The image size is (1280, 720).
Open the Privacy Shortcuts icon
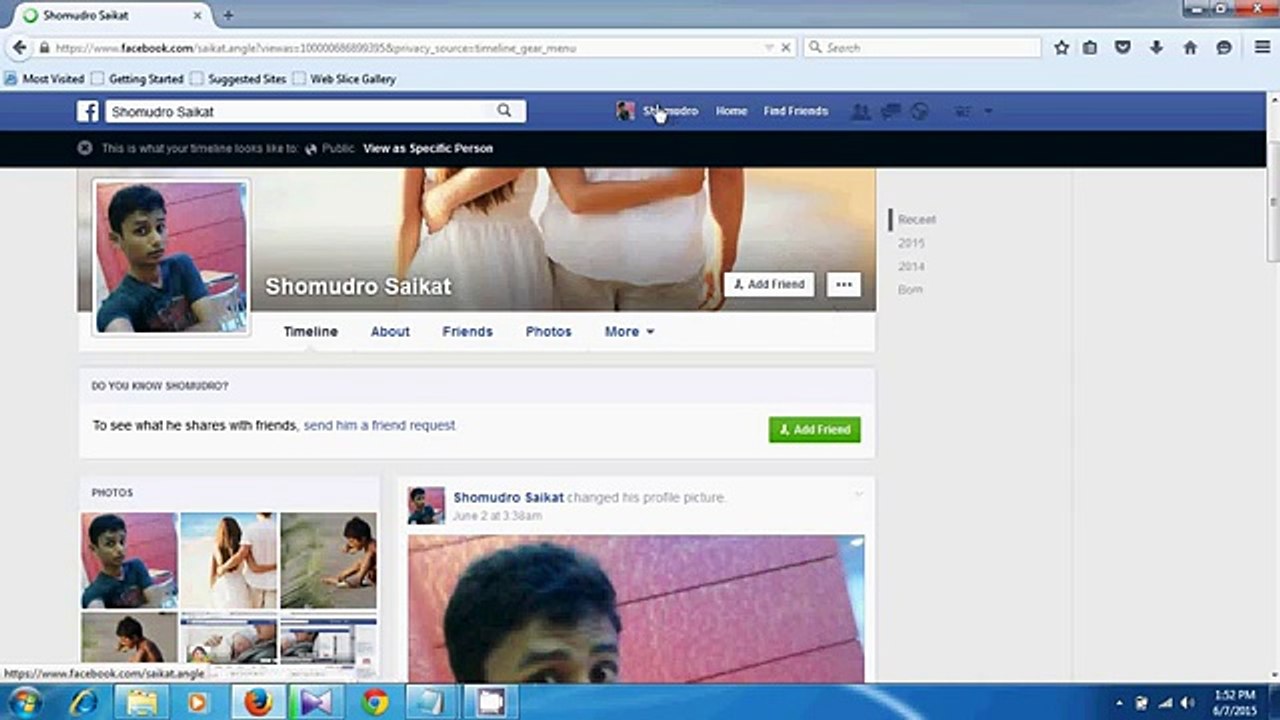[963, 111]
